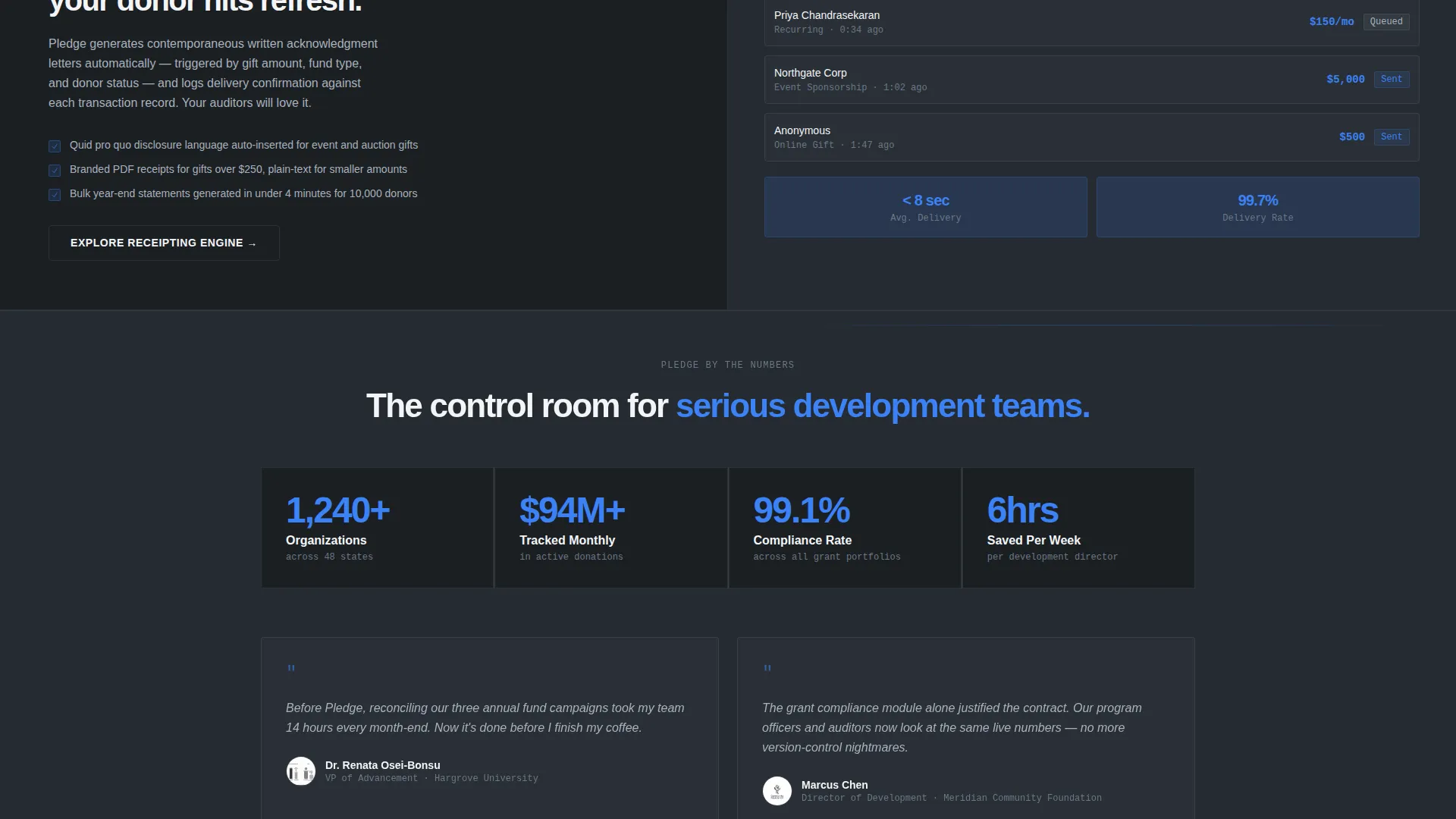Select the '< 8 sec' Avg. Delivery tile
The image size is (1456, 819).
click(x=926, y=207)
